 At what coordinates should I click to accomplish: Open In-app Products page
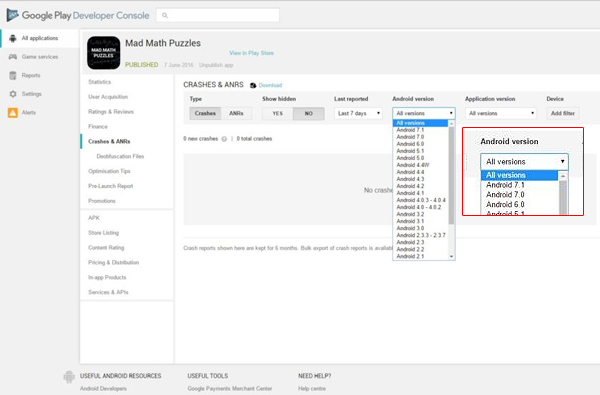click(x=107, y=277)
